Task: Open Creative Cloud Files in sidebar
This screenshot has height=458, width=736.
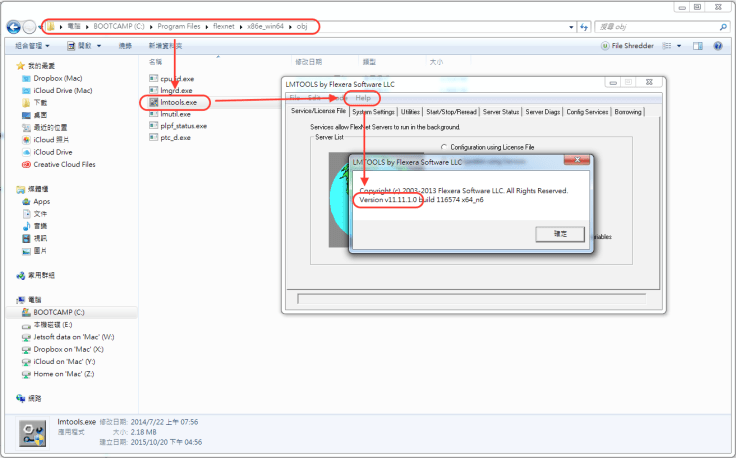Action: [63, 164]
